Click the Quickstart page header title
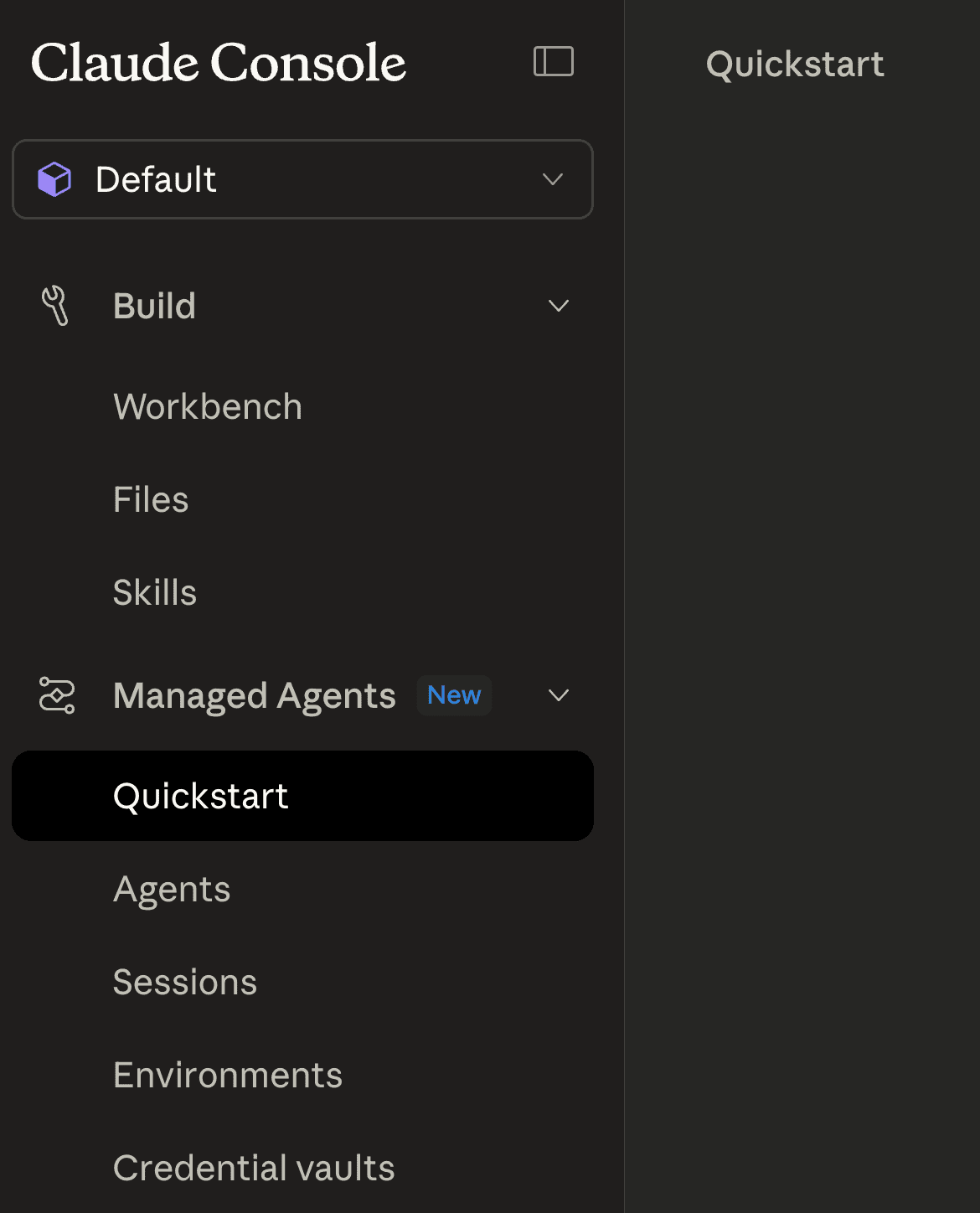980x1213 pixels. click(x=795, y=65)
